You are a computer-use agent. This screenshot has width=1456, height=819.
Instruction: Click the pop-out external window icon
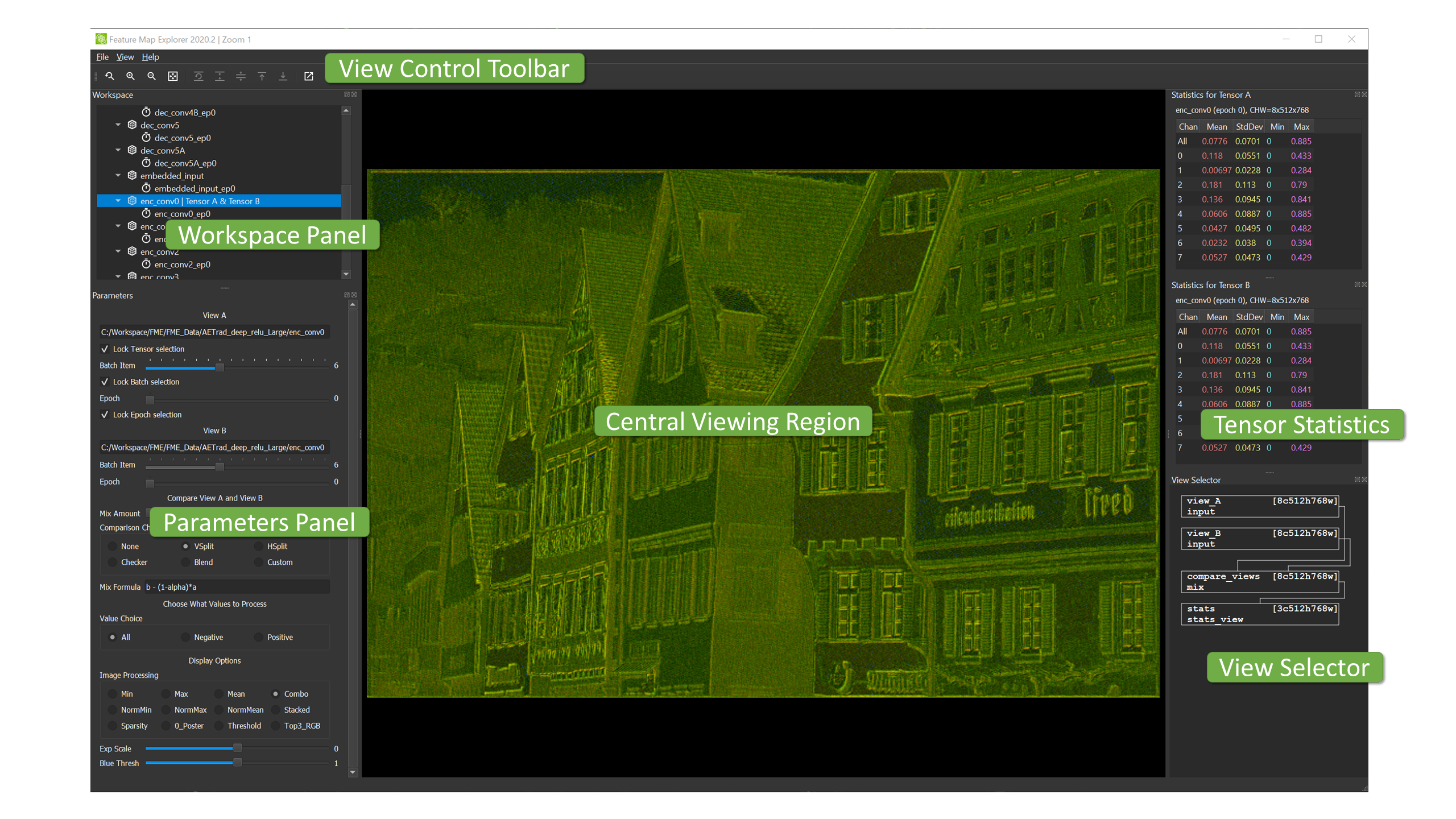[309, 76]
